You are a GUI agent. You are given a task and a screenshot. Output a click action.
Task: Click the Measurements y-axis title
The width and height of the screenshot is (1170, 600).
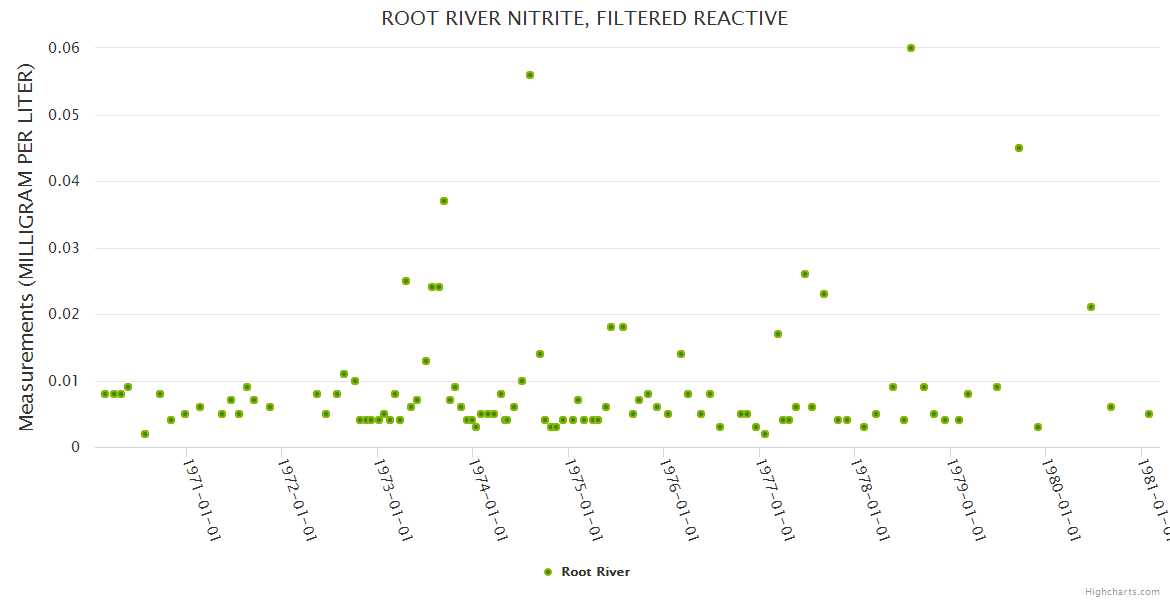coord(27,247)
